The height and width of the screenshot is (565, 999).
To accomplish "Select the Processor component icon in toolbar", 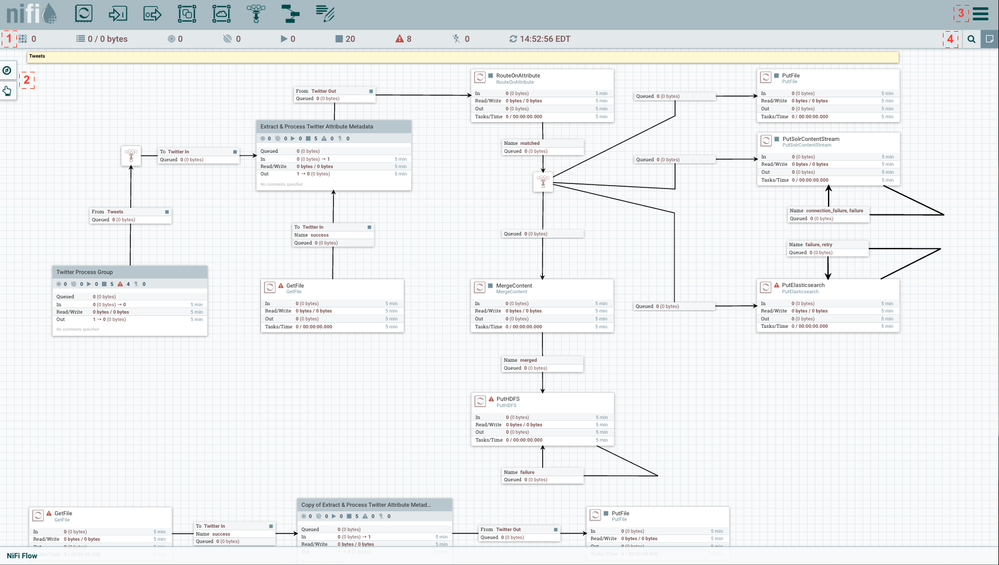I will coord(84,14).
